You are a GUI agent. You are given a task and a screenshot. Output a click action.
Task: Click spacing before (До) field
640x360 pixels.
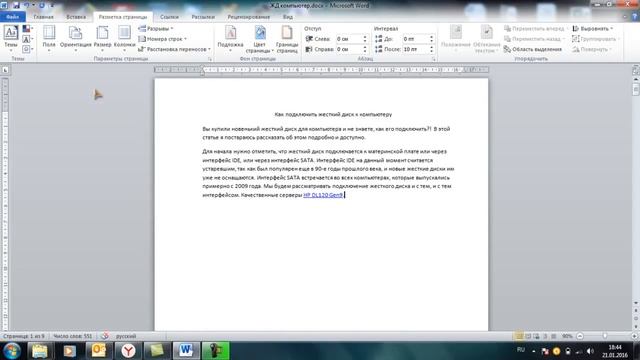pos(416,39)
